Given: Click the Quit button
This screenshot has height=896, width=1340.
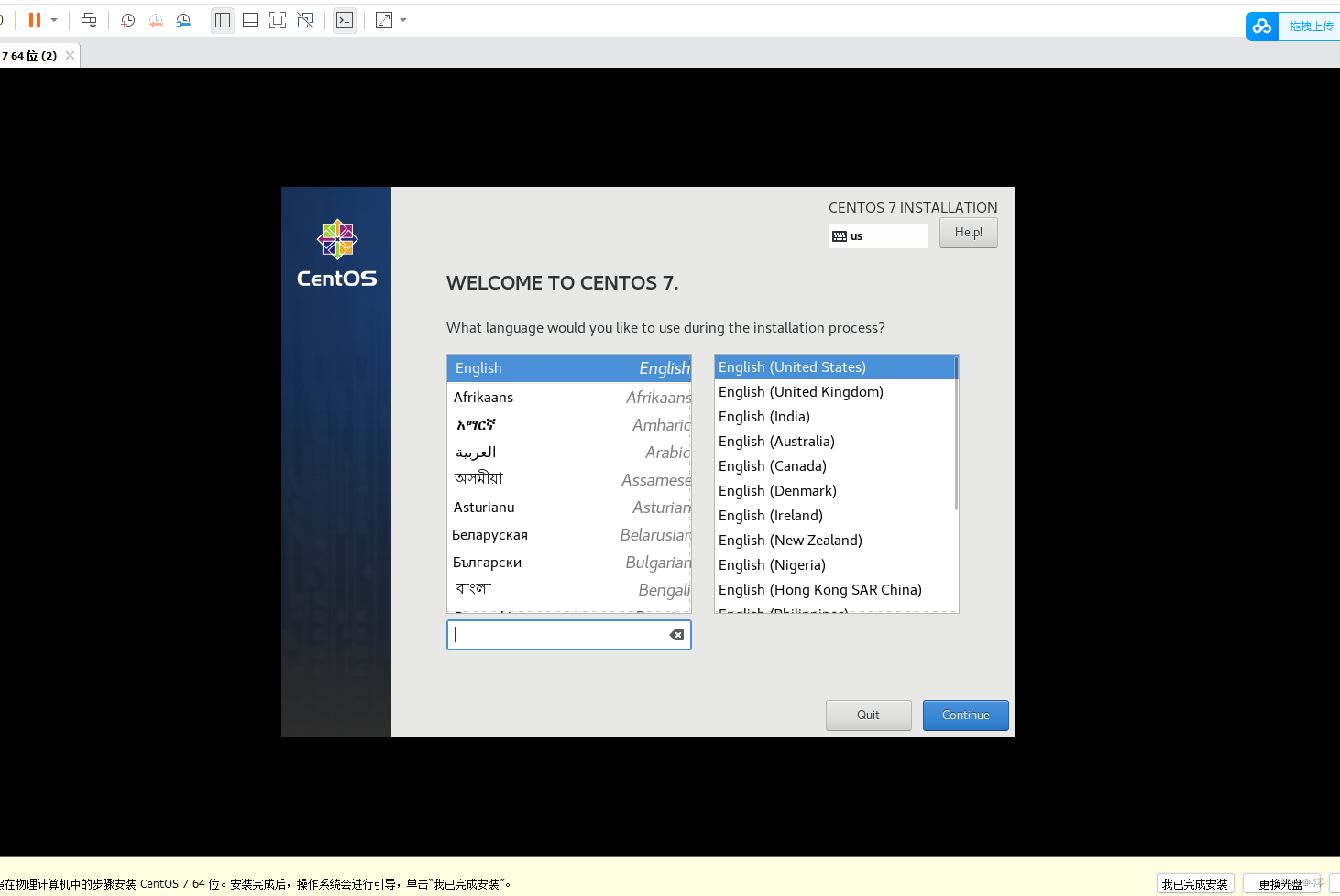Looking at the screenshot, I should pos(868,716).
